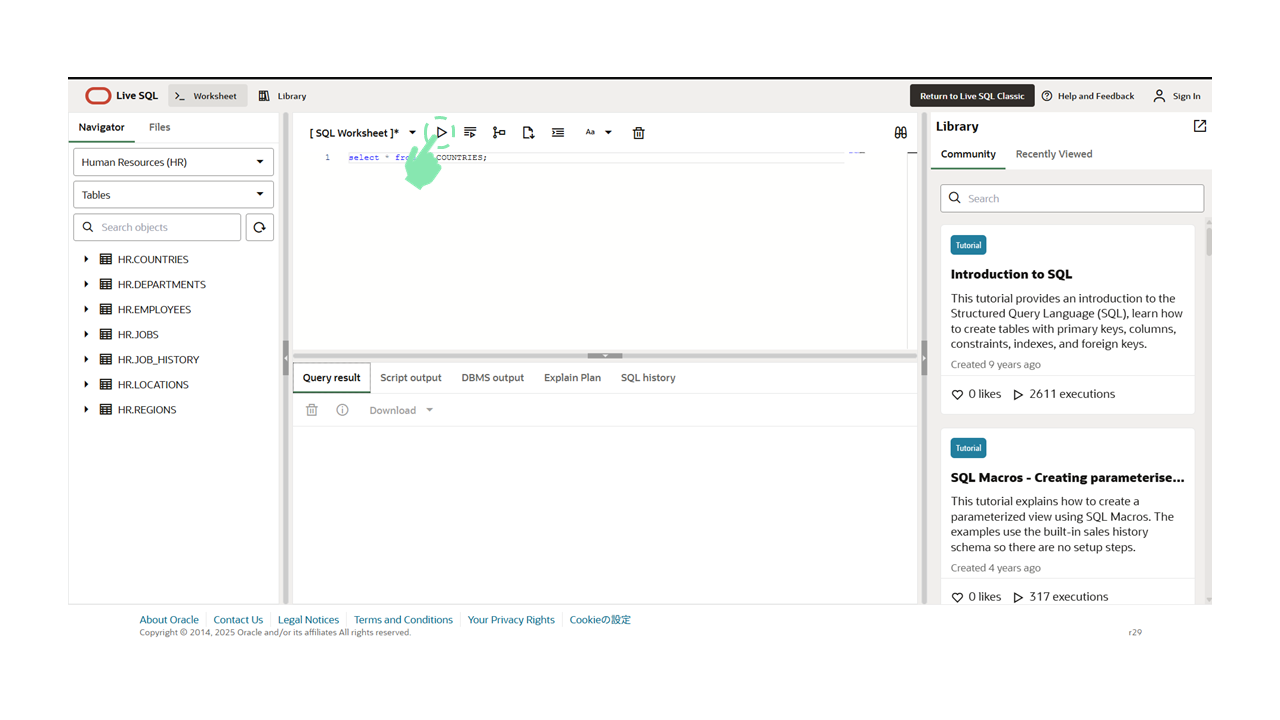Screen dimensions: 1280x720
Task: Click the info icon in Query result
Action: click(342, 410)
